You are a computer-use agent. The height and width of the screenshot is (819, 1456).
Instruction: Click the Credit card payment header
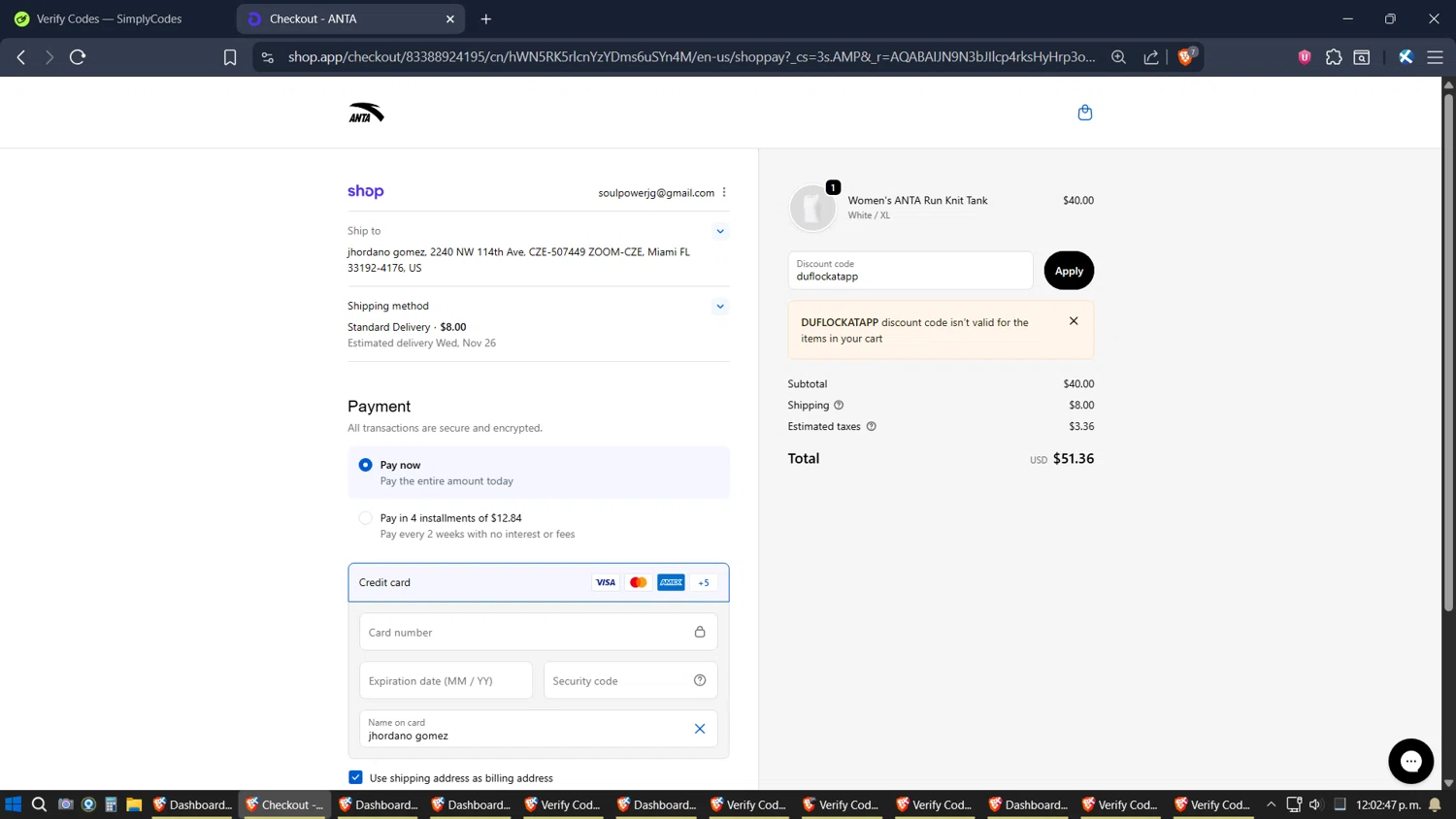tap(538, 582)
